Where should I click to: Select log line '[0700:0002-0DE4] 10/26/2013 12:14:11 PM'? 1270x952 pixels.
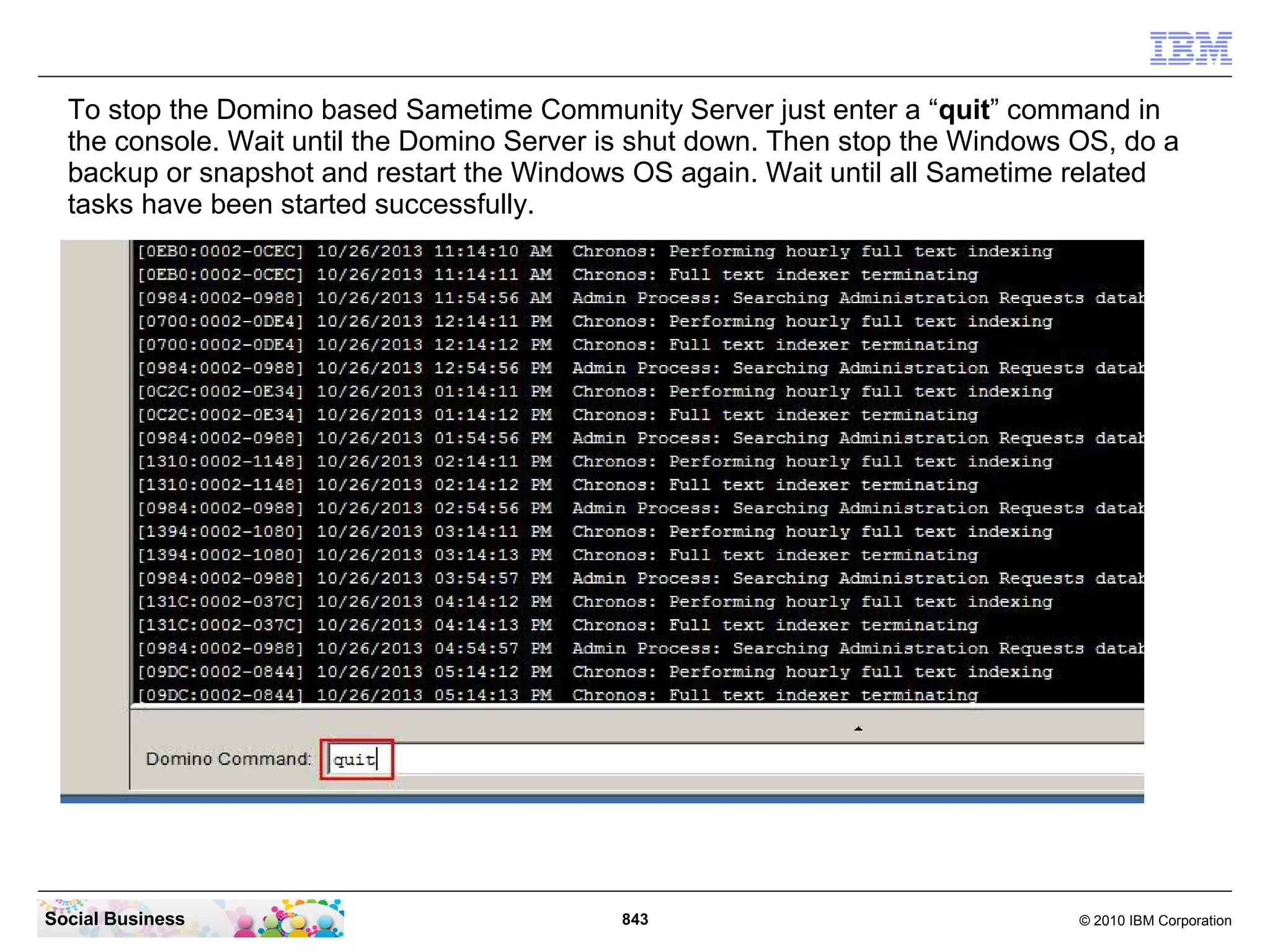[x=595, y=322]
